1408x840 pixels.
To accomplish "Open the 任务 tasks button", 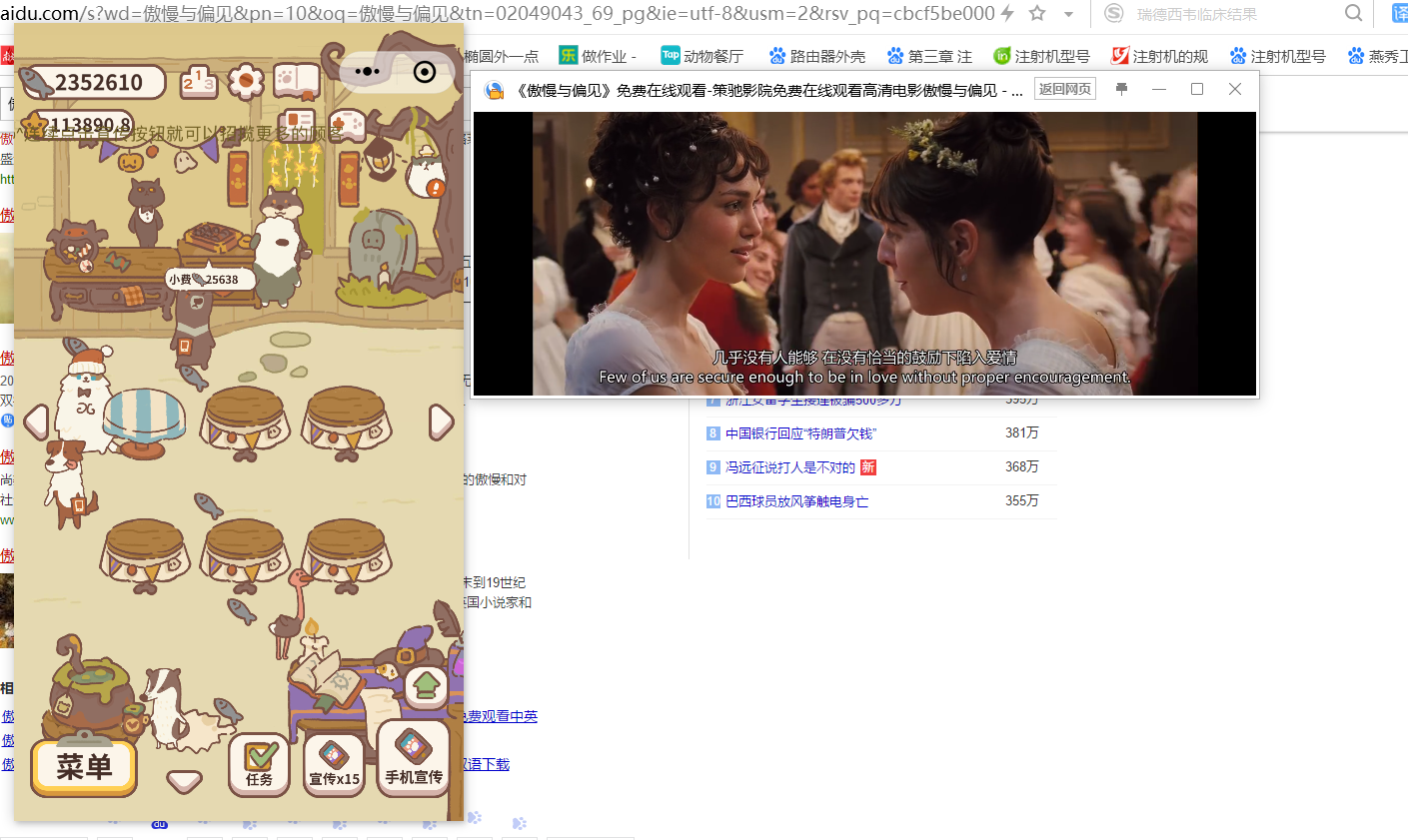I will click(x=259, y=765).
